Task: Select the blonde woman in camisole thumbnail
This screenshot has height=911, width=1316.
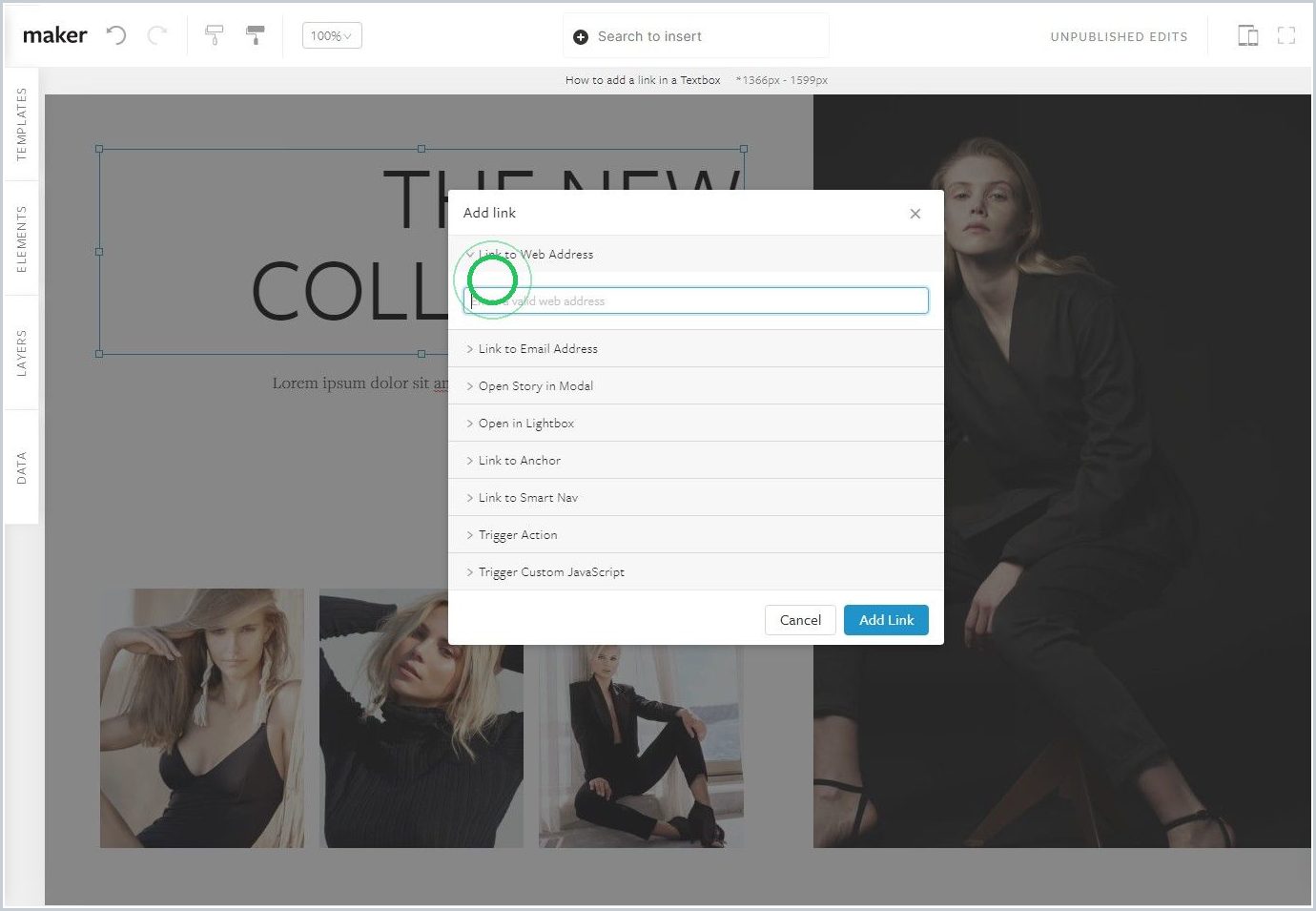Action: click(202, 718)
